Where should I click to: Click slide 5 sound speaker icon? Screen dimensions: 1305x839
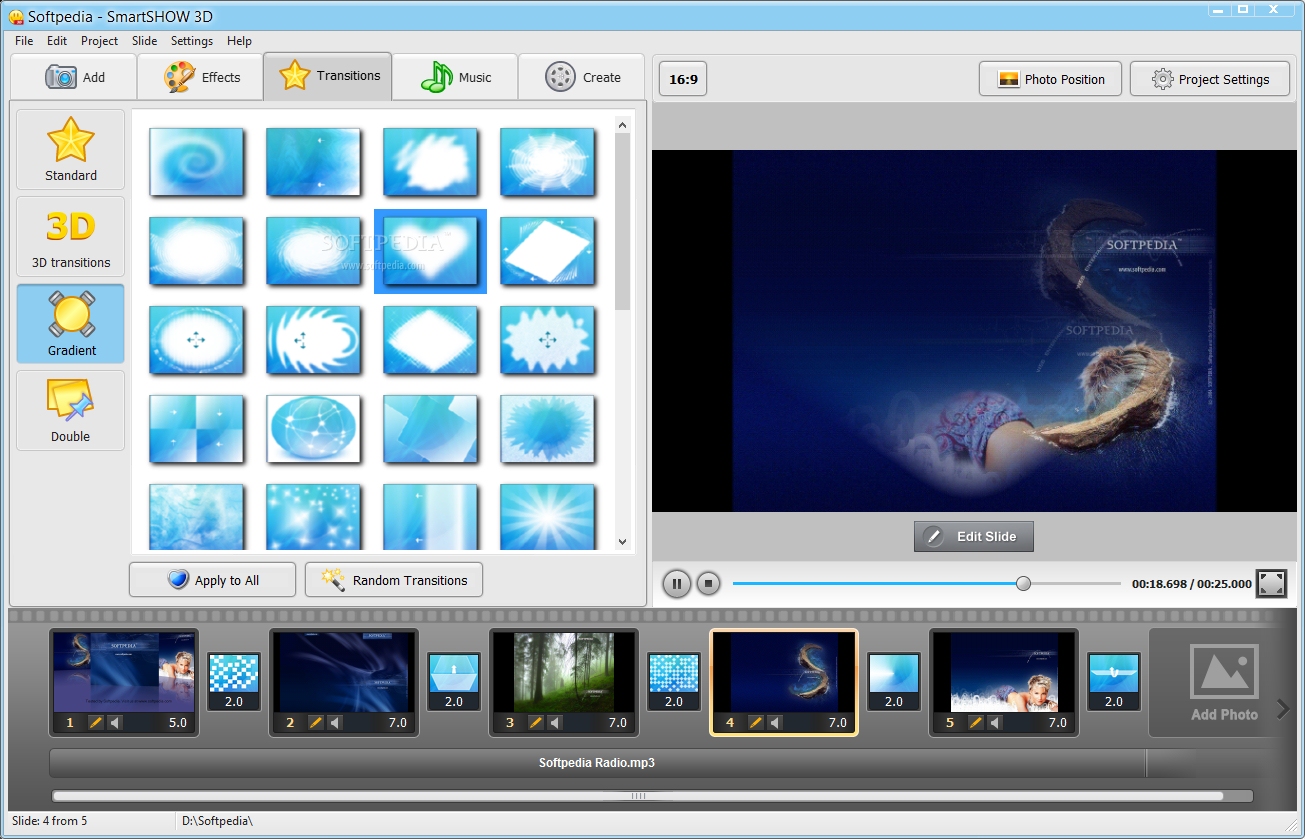coord(995,722)
